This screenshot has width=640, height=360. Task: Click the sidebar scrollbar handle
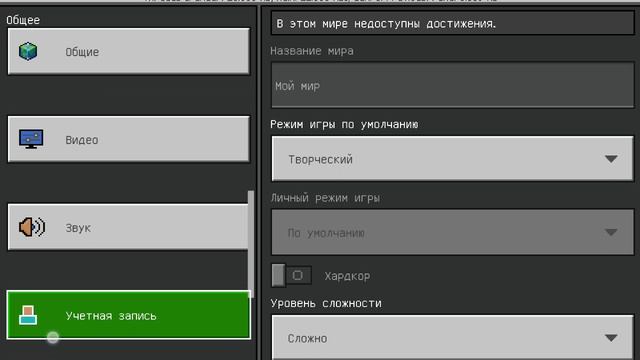coord(251,244)
